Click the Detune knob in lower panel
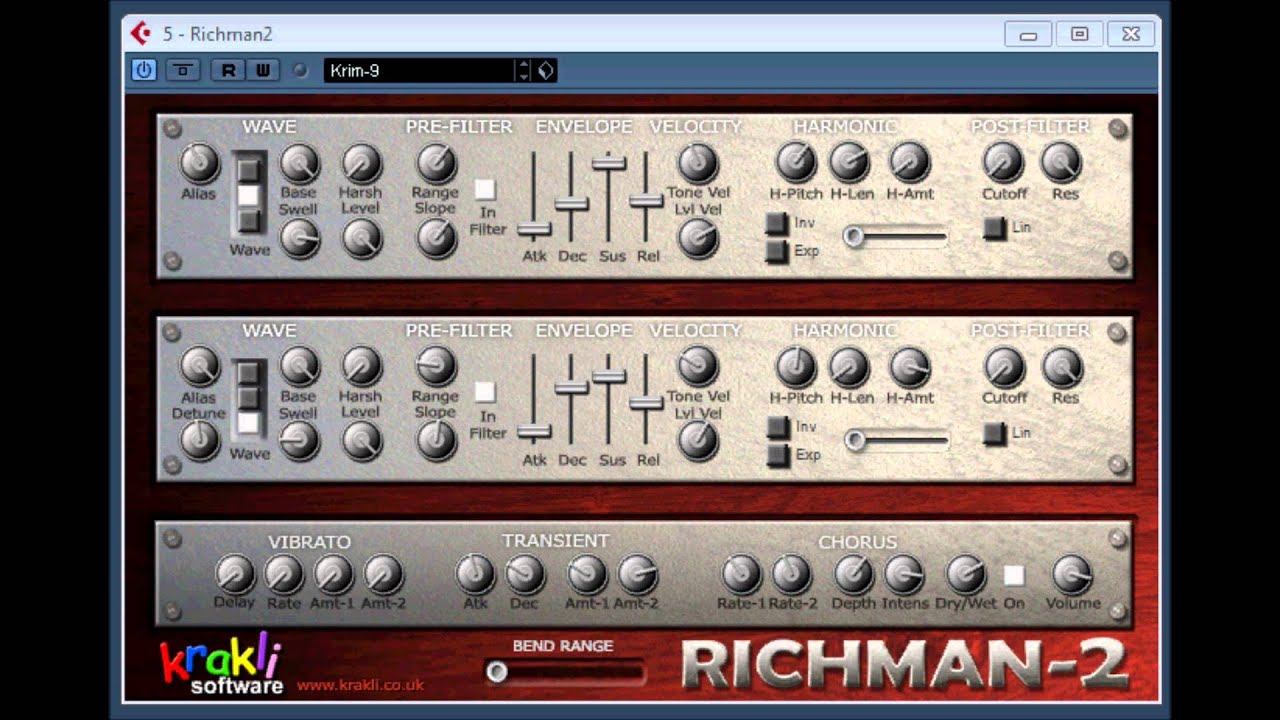This screenshot has width=1280, height=720. tap(199, 441)
